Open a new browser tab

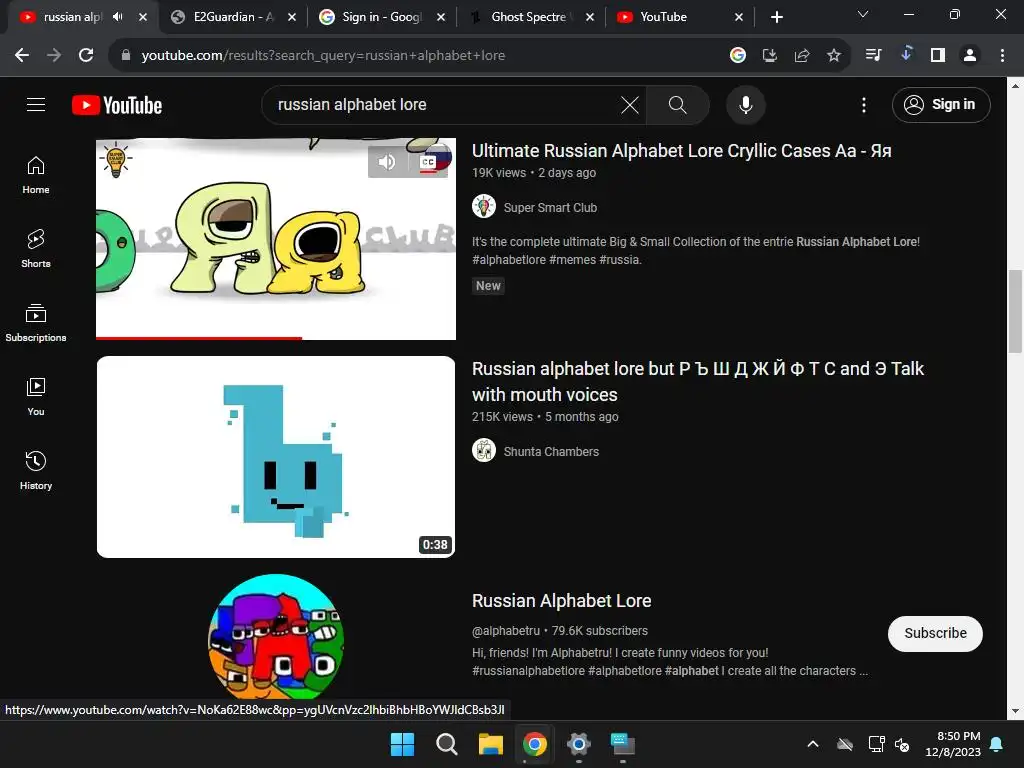(x=776, y=17)
